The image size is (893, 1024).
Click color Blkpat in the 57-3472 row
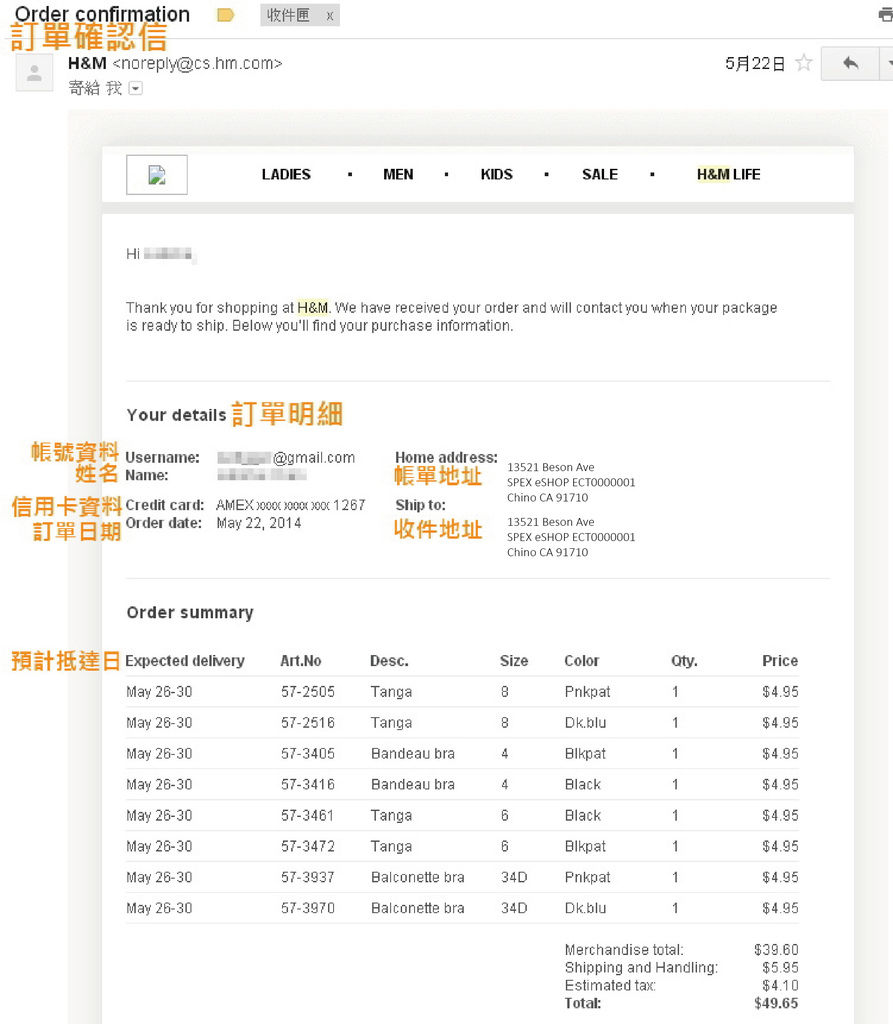[585, 846]
